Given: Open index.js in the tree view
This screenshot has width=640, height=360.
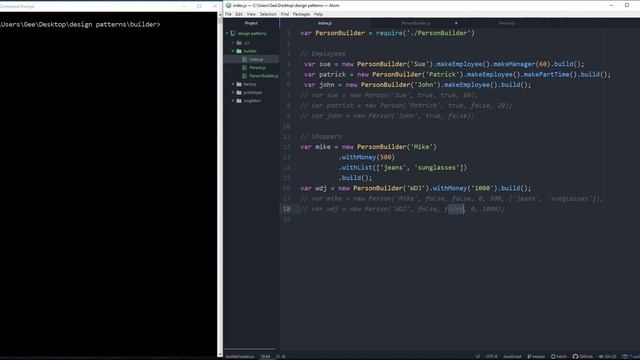Looking at the screenshot, I should coord(256,60).
